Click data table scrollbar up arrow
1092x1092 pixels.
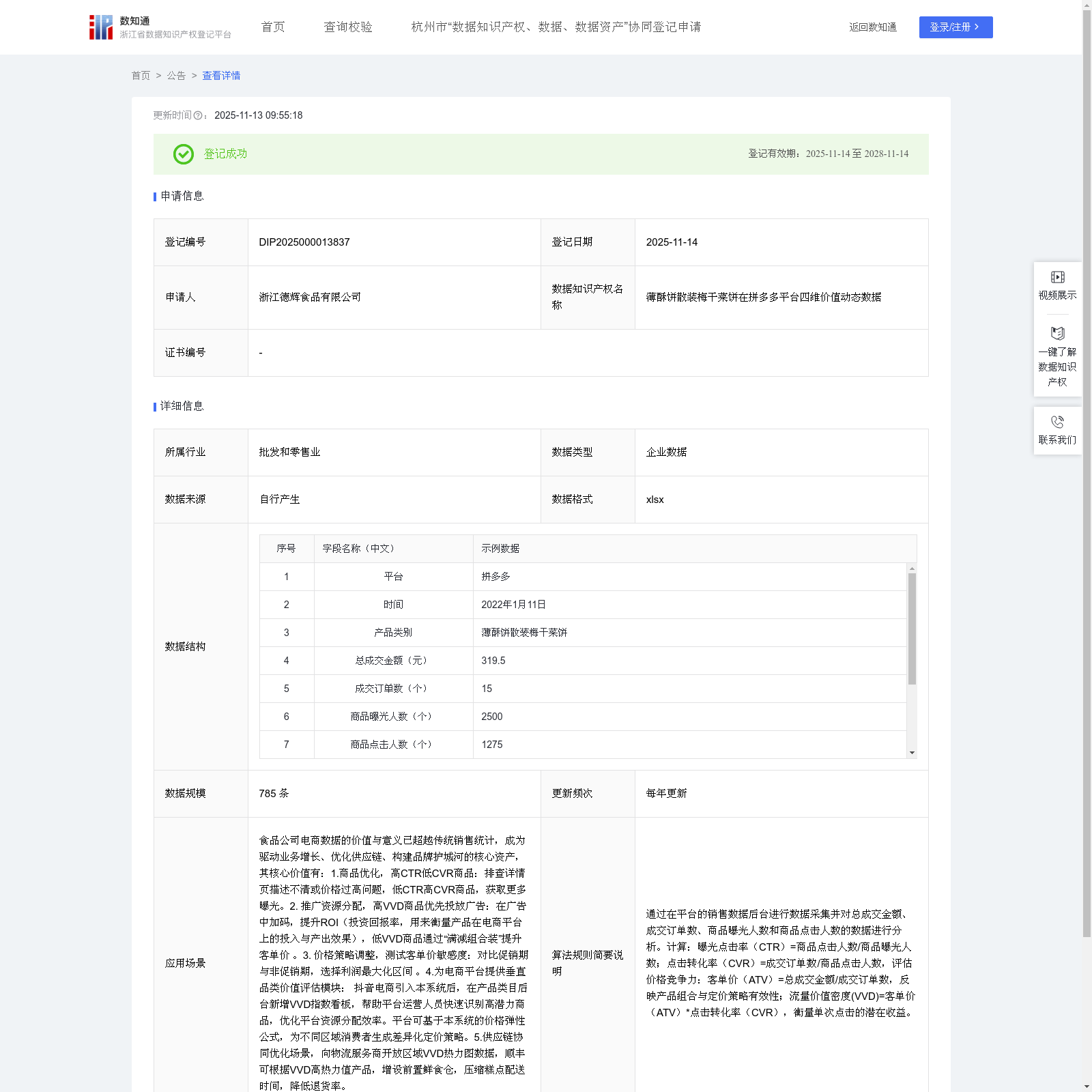[912, 569]
